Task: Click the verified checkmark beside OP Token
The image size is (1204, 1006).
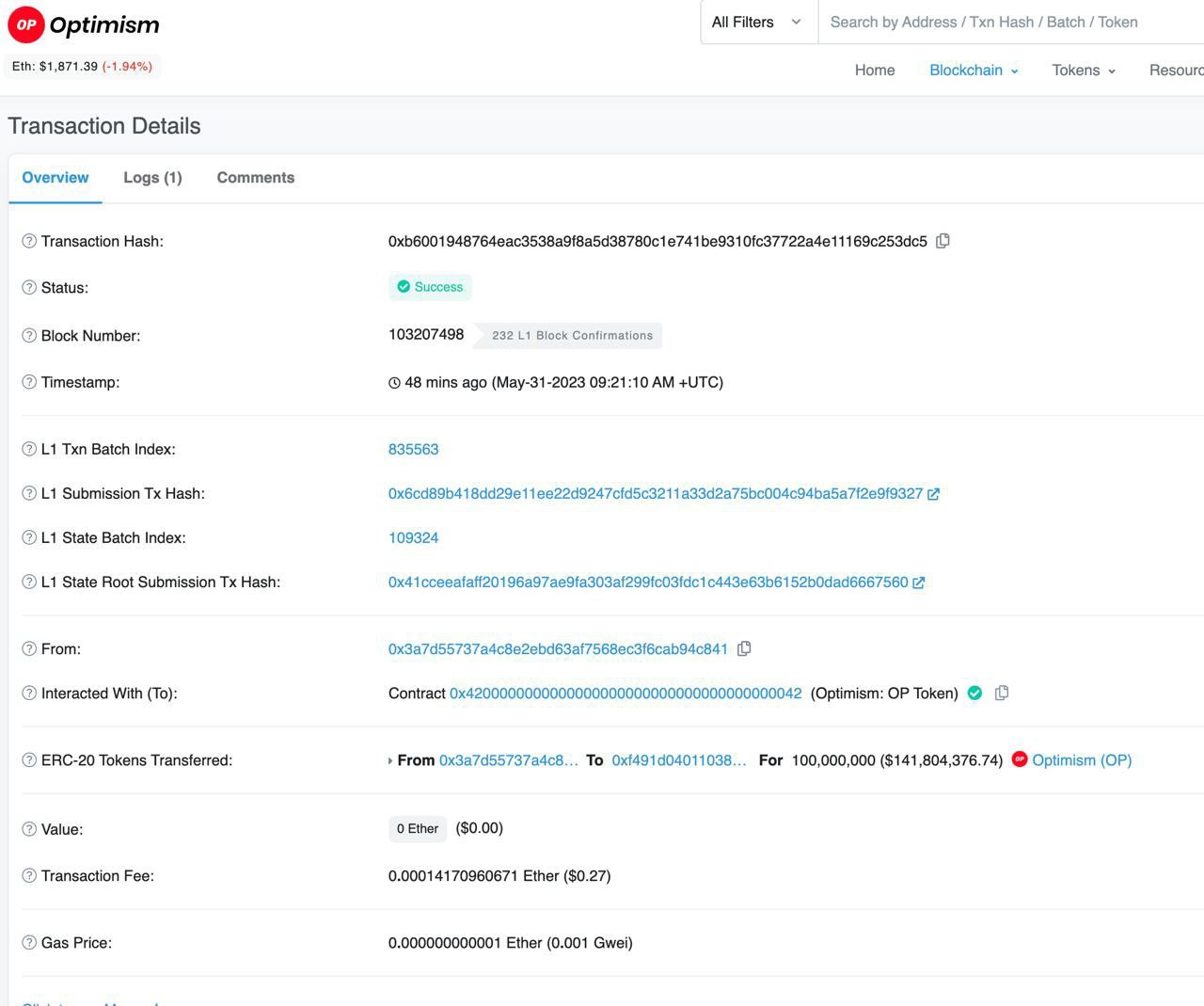Action: click(975, 693)
